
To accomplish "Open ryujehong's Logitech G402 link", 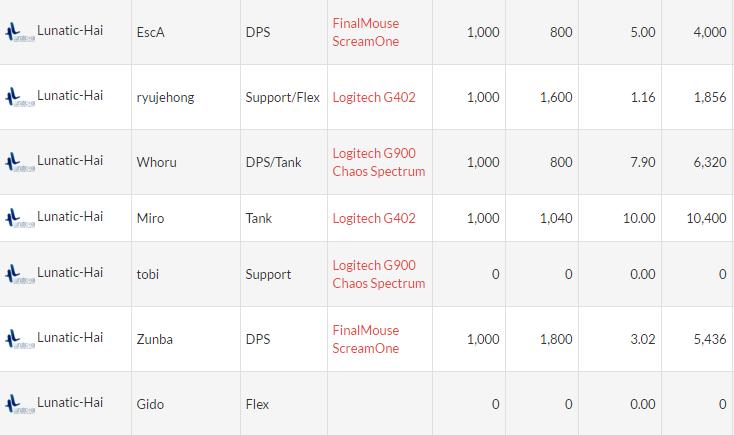I will click(x=374, y=97).
